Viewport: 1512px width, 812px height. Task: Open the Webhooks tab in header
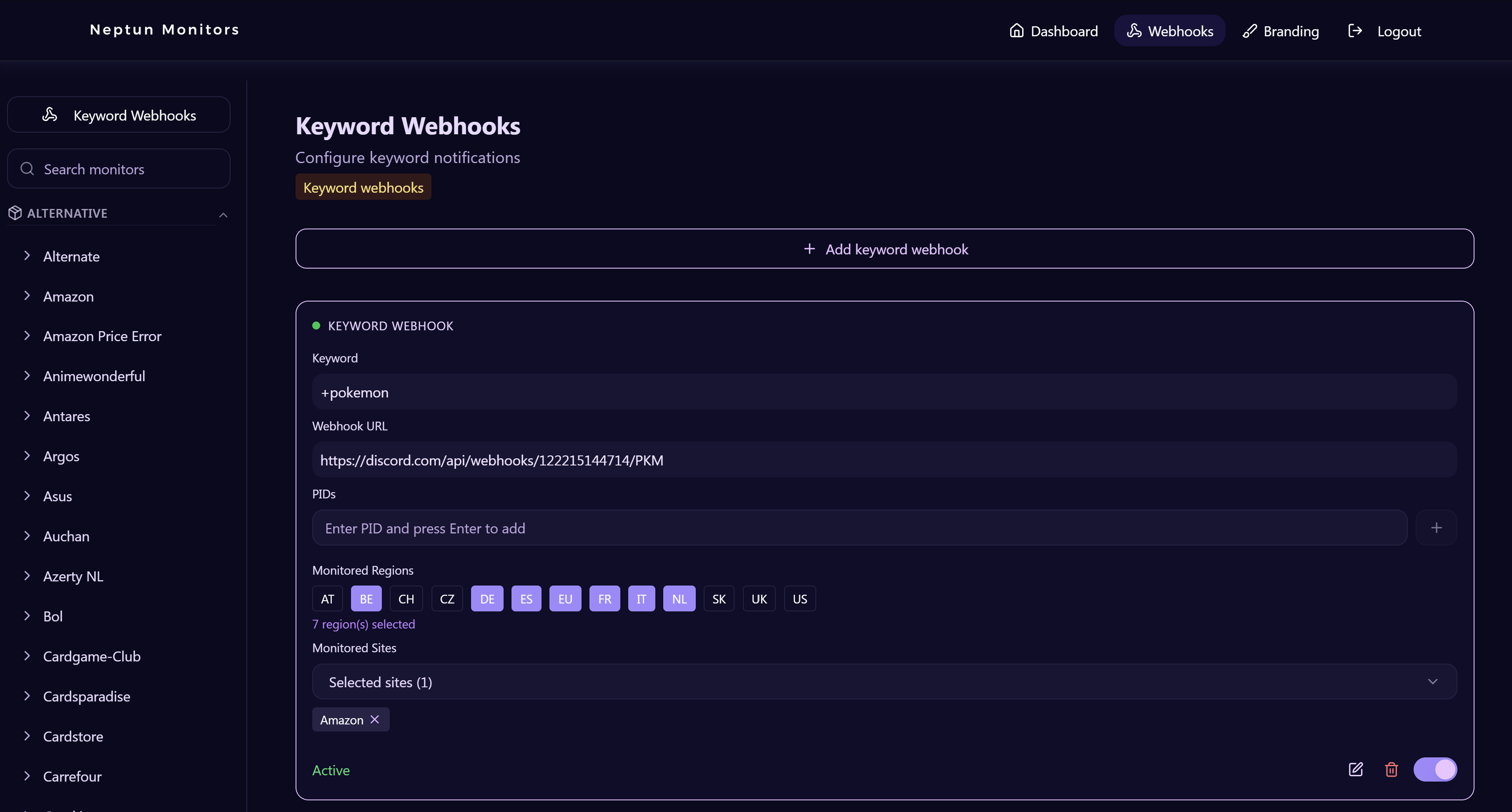tap(1169, 30)
